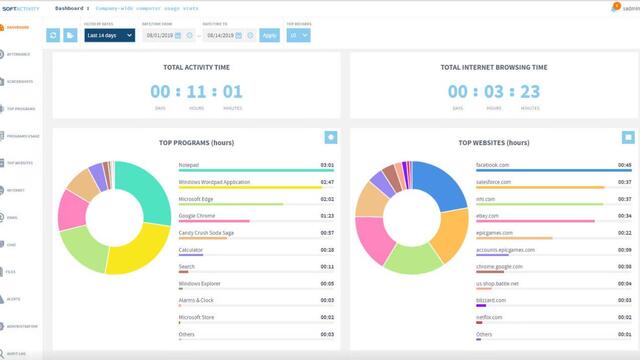Click us.shop.battle.net website row

coord(553,285)
